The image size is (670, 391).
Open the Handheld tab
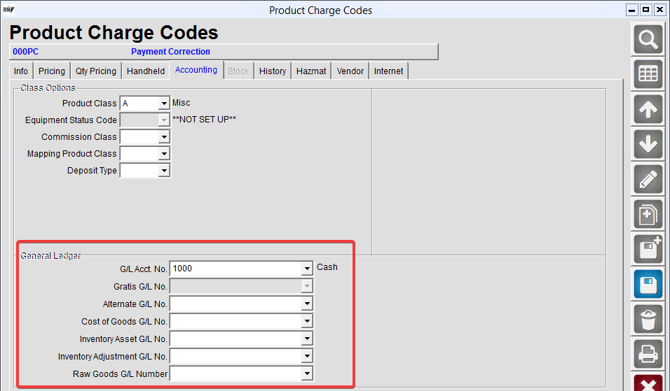pyautogui.click(x=145, y=71)
